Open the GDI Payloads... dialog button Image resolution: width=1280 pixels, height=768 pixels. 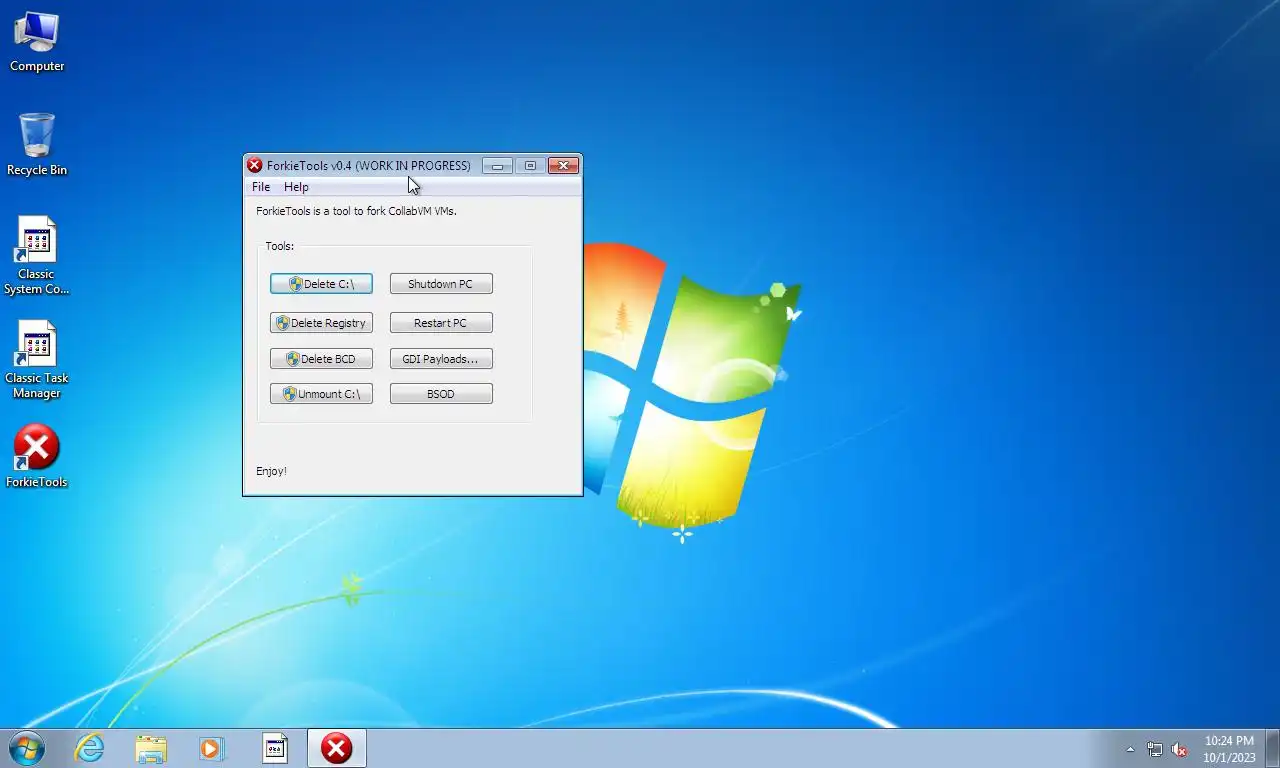tap(441, 359)
